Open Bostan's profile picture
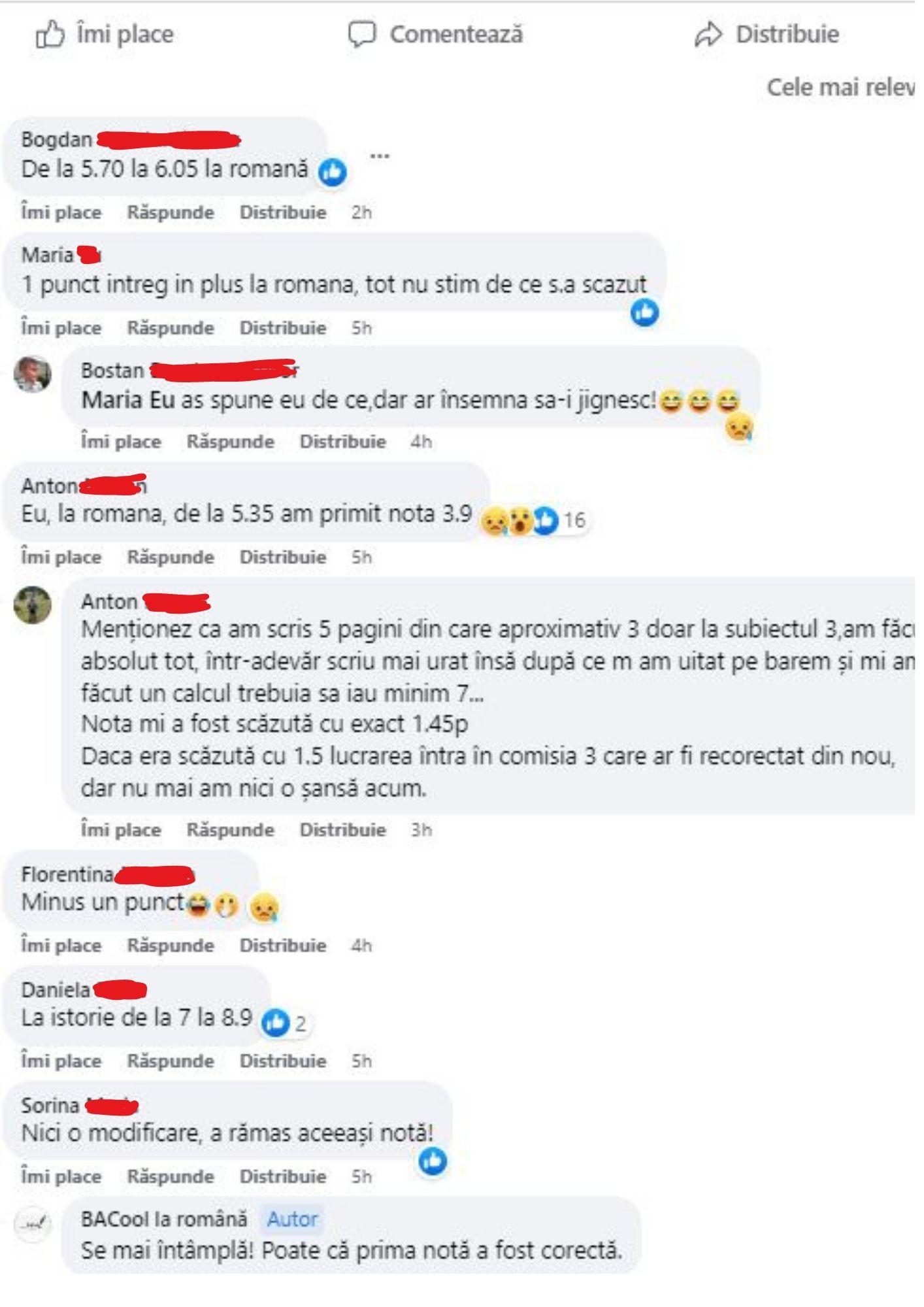The height and width of the screenshot is (1307, 924). tap(33, 374)
